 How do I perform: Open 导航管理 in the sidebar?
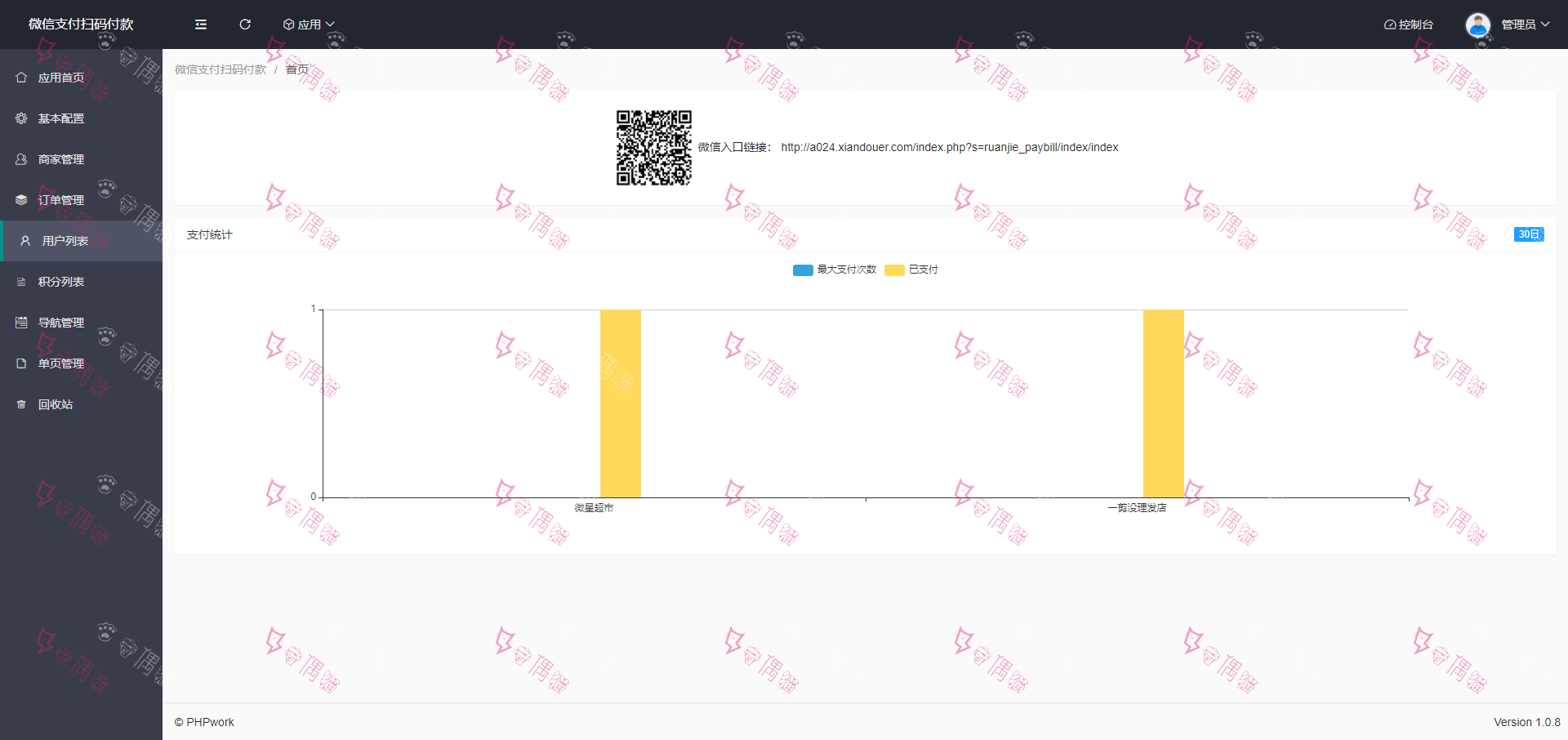pos(81,323)
